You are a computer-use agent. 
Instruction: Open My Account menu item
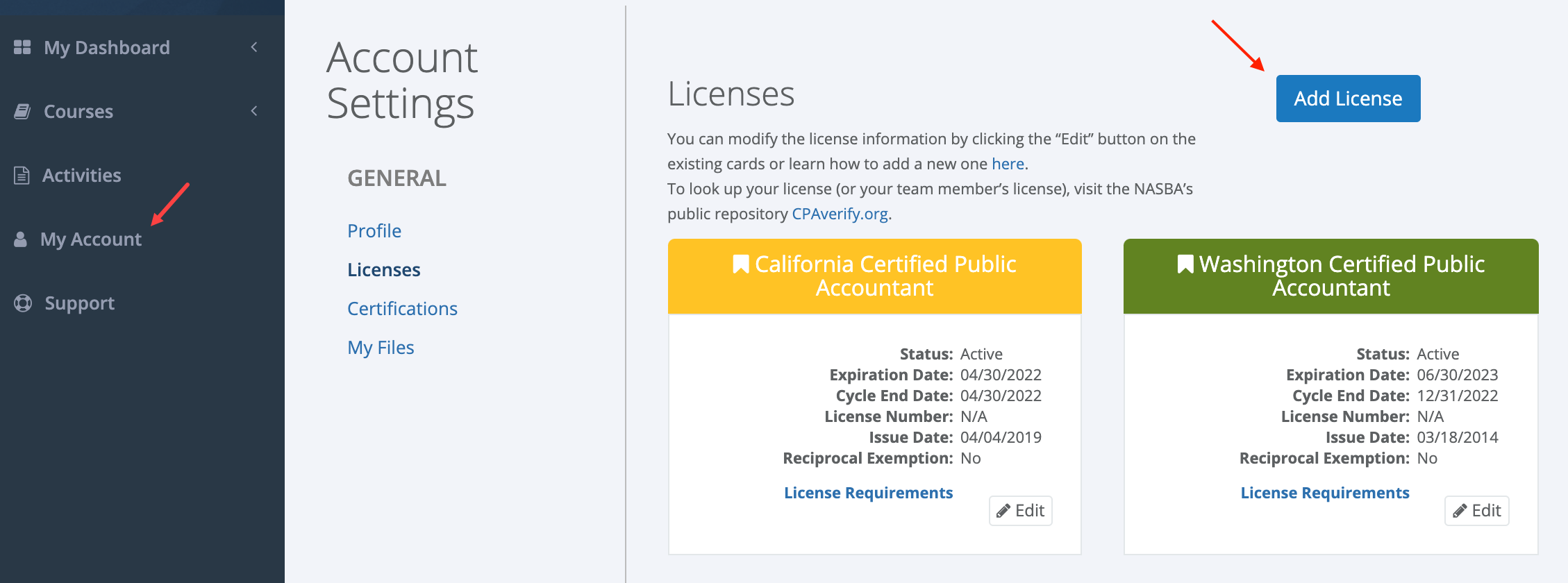click(x=91, y=239)
